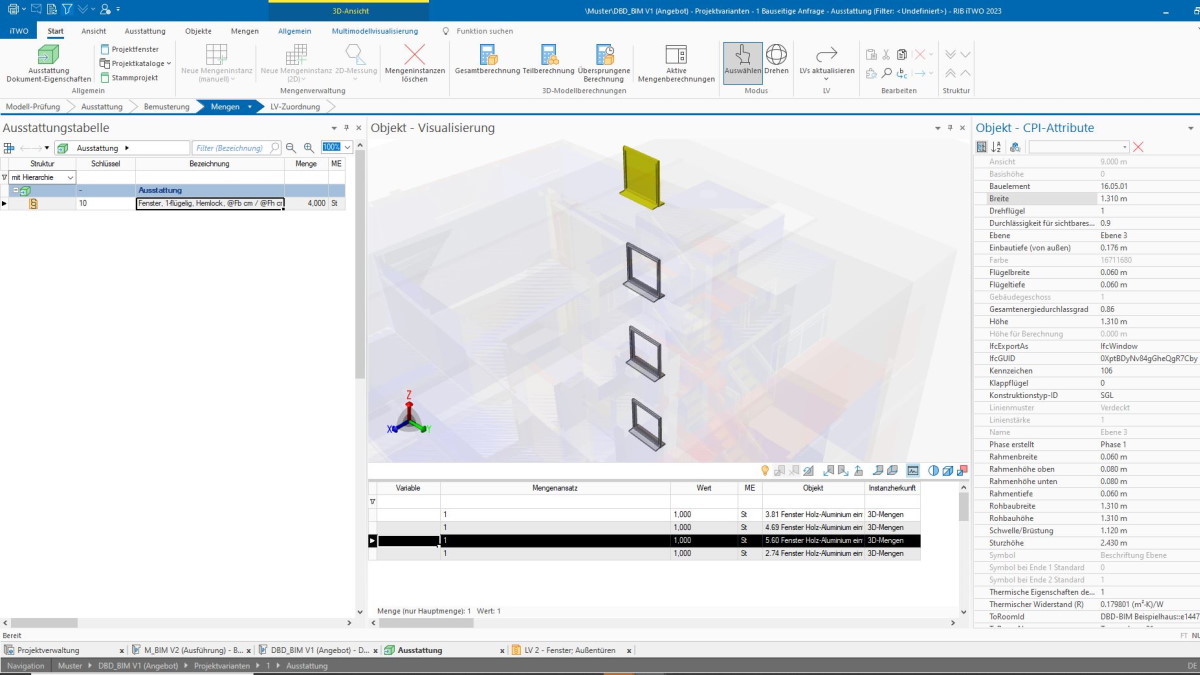Zoom in in Ausstattungstabelle
Image resolution: width=1200 pixels, height=675 pixels.
tap(309, 148)
